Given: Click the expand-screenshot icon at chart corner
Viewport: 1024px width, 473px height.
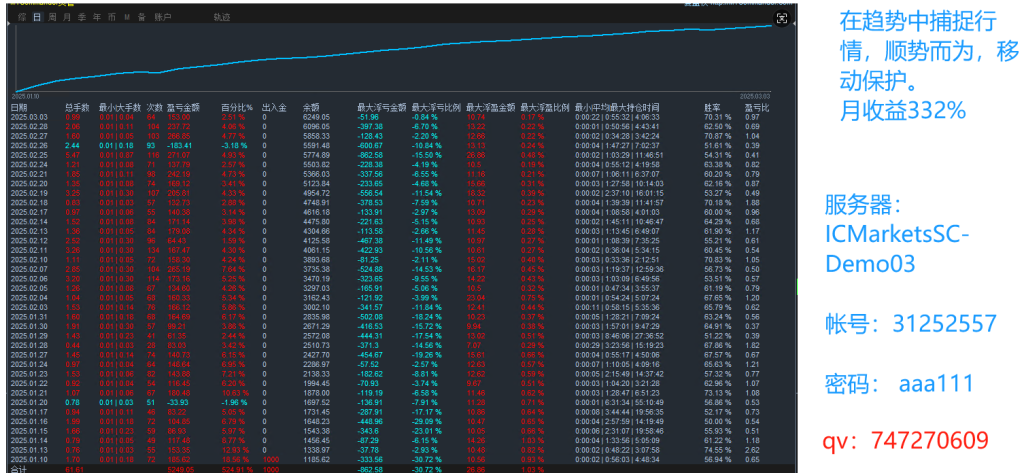Looking at the screenshot, I should pos(781,19).
